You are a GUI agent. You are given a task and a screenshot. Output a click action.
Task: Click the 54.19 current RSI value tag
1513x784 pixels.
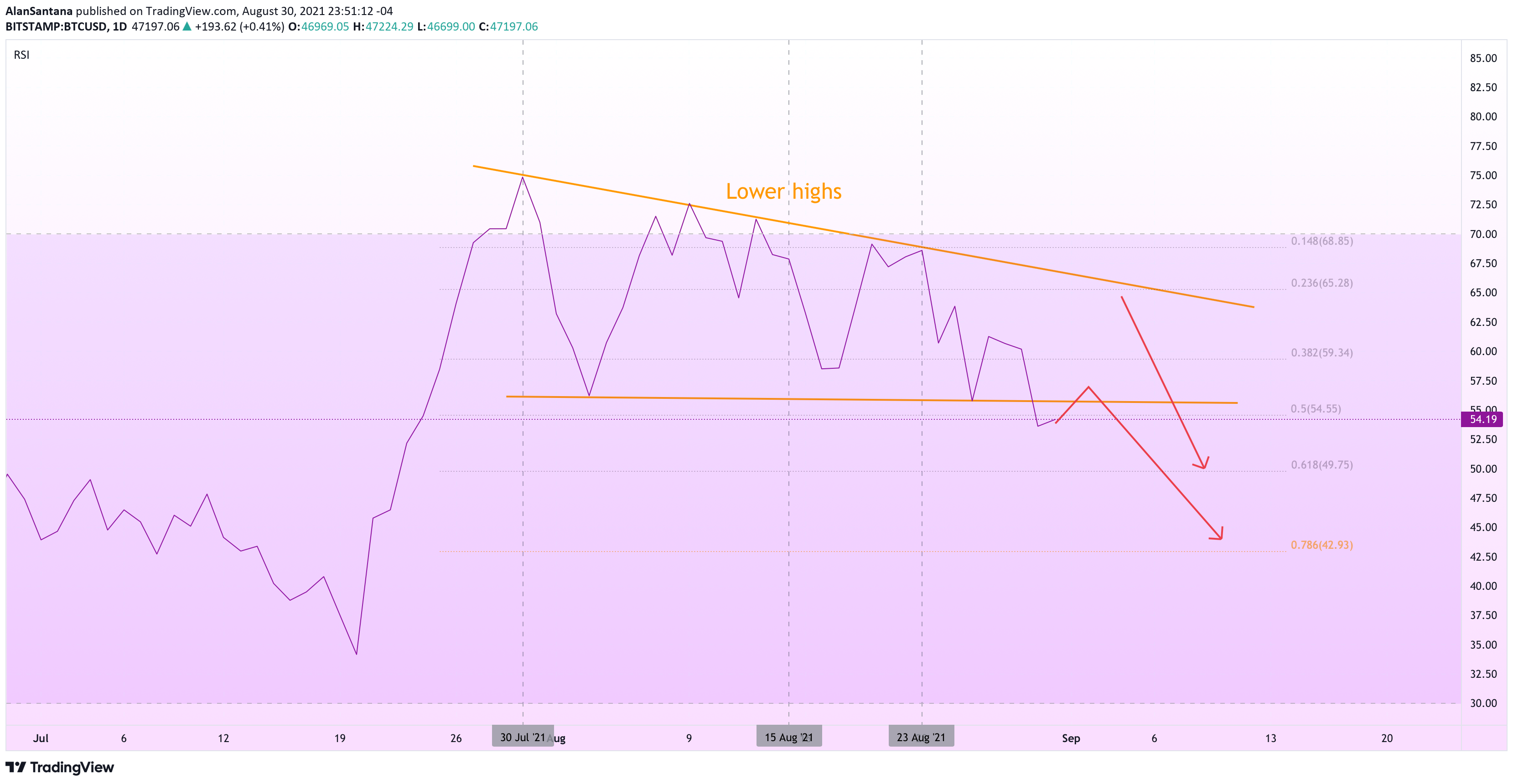click(x=1482, y=419)
